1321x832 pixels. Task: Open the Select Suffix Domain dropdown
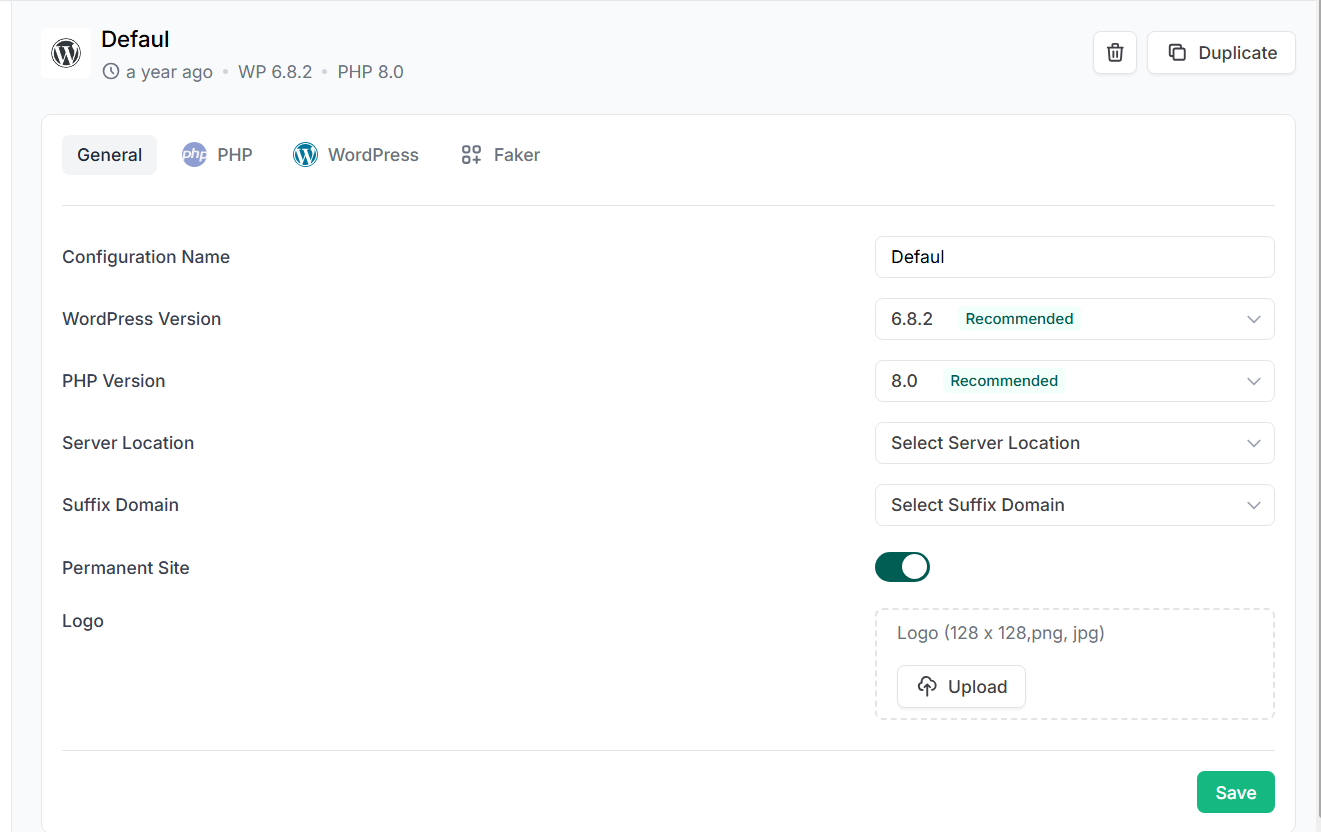[1074, 505]
